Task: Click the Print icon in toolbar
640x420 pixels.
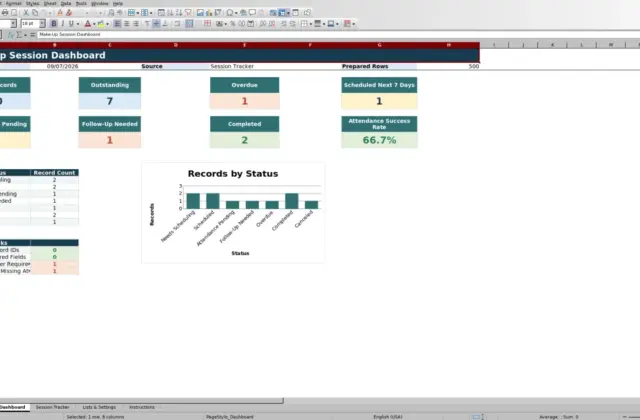Action: [x=5, y=13]
